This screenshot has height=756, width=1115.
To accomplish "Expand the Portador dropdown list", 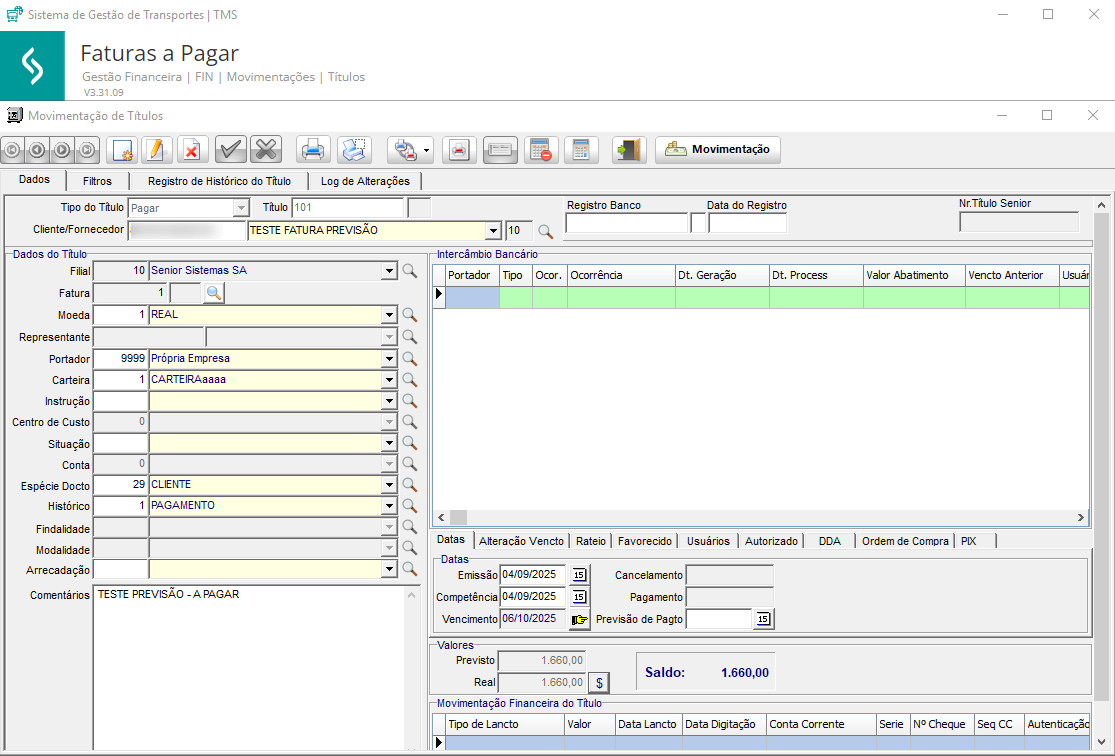I will (389, 359).
